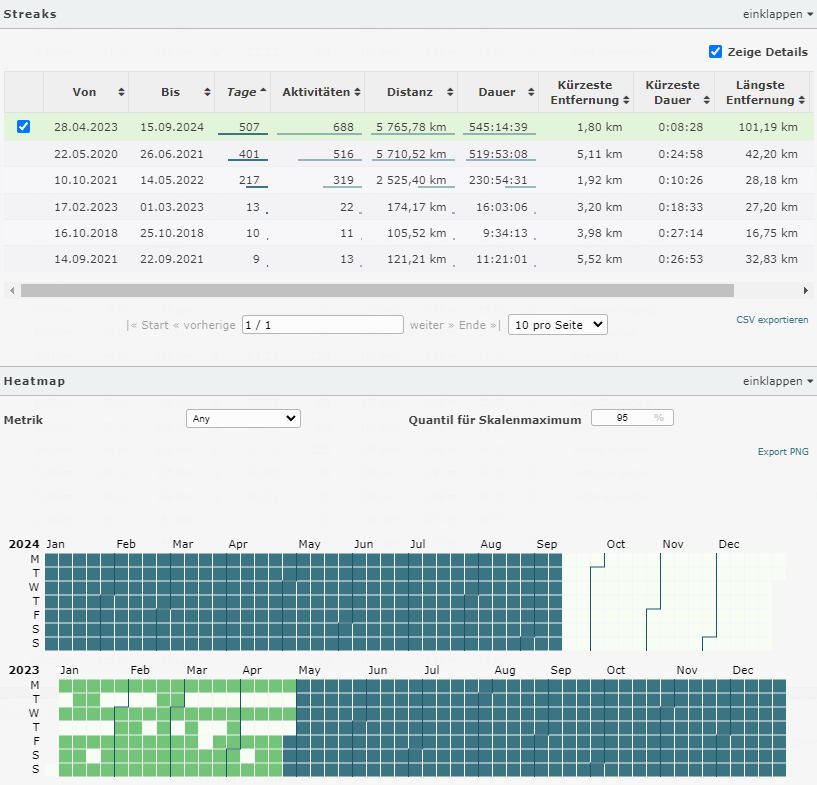Screen dimensions: 817x785
Task: Click the horizontal scrollbar left arrow
Action: tap(11, 290)
